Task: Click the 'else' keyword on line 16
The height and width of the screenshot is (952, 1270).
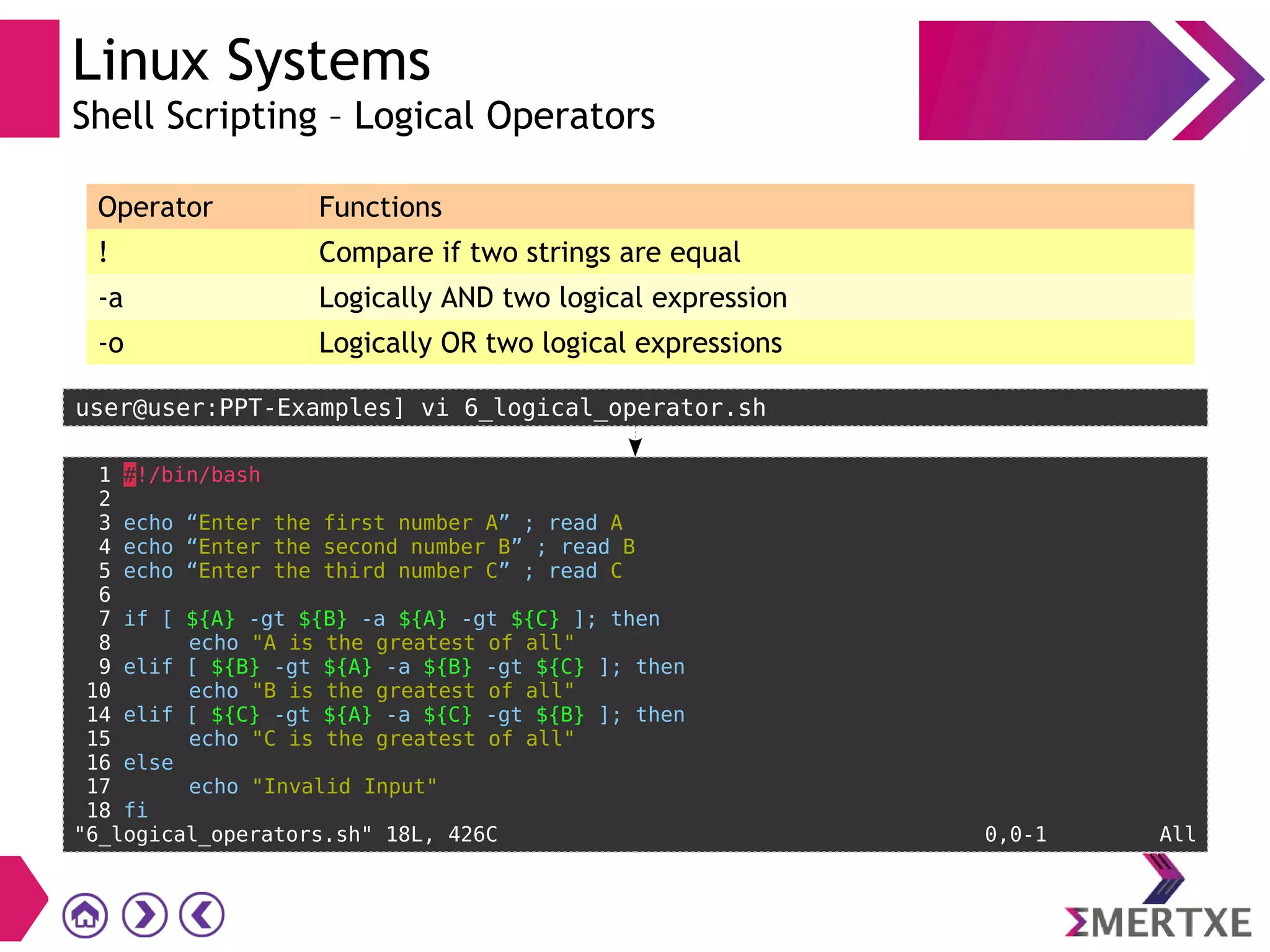Action: point(148,762)
